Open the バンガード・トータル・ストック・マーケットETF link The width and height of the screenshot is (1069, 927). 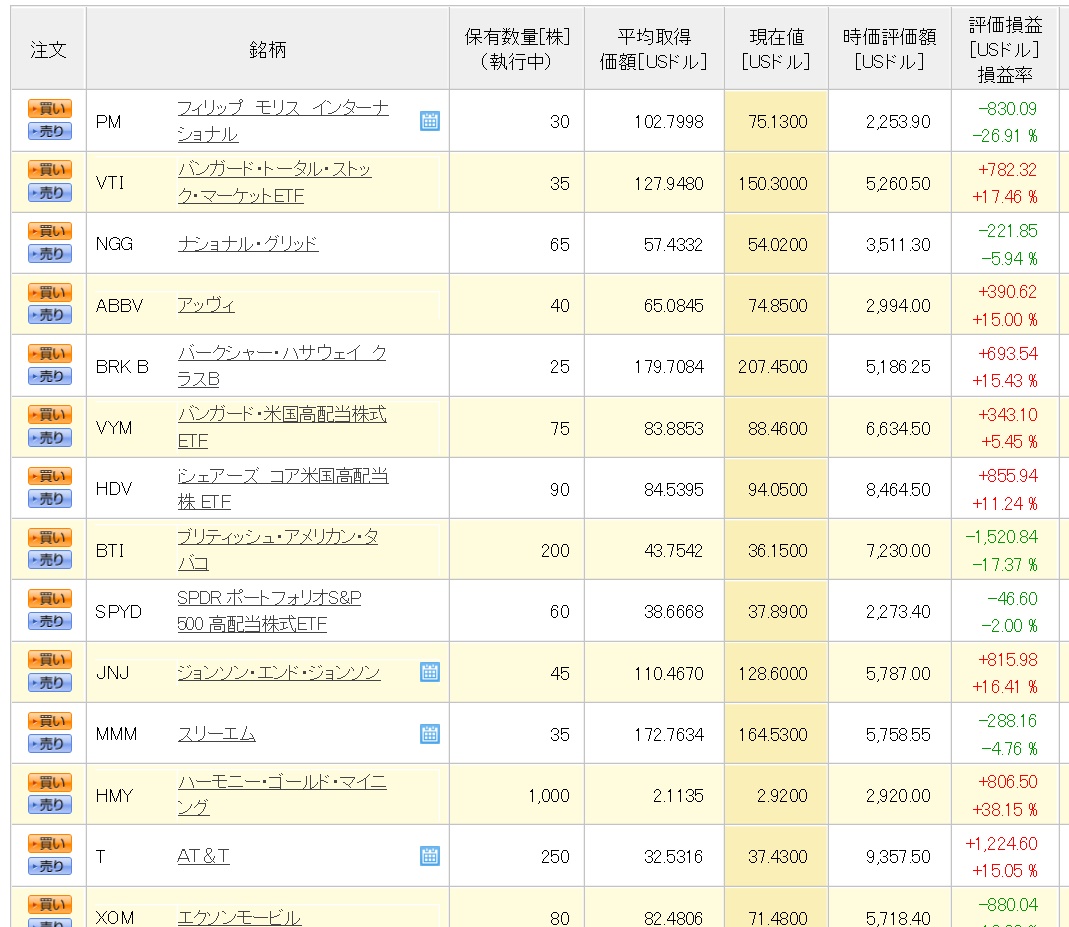[274, 182]
